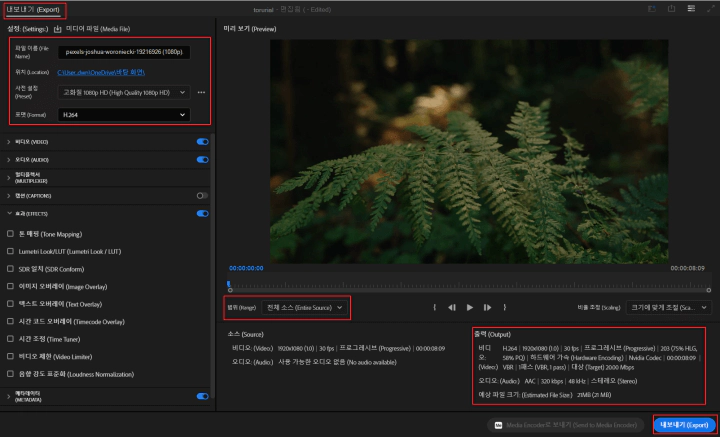Click the In point handle under timeline
Screen dimensions: 720x437
[x=230, y=290]
